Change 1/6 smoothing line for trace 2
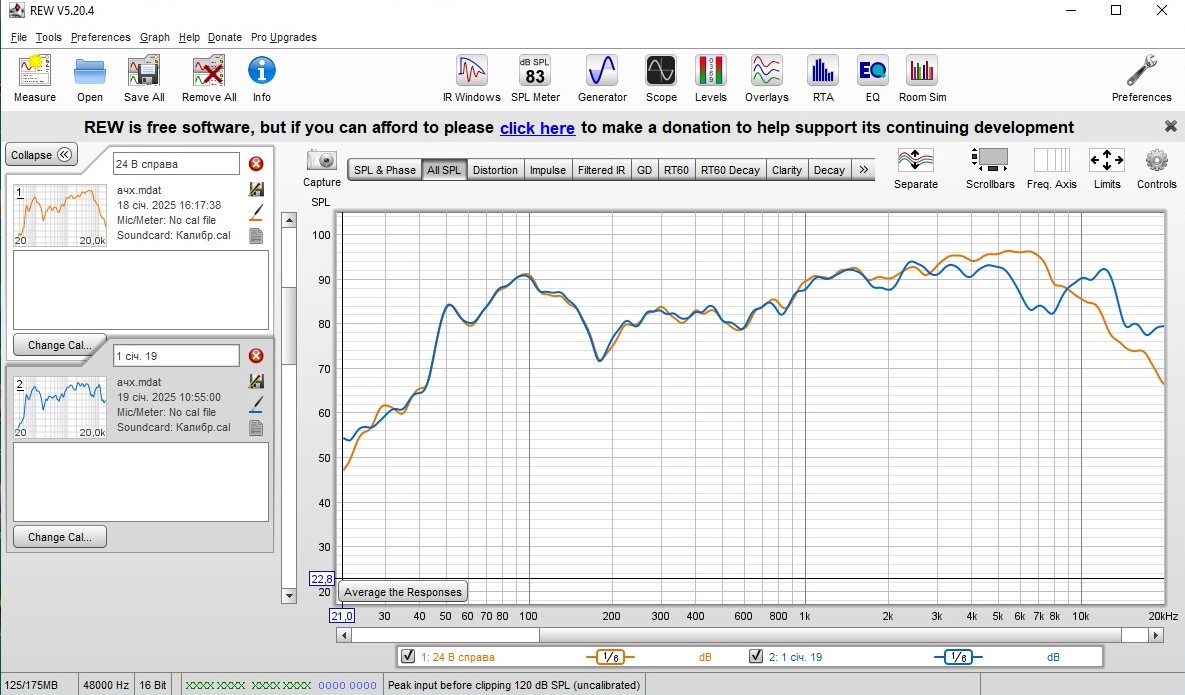 pyautogui.click(x=958, y=657)
